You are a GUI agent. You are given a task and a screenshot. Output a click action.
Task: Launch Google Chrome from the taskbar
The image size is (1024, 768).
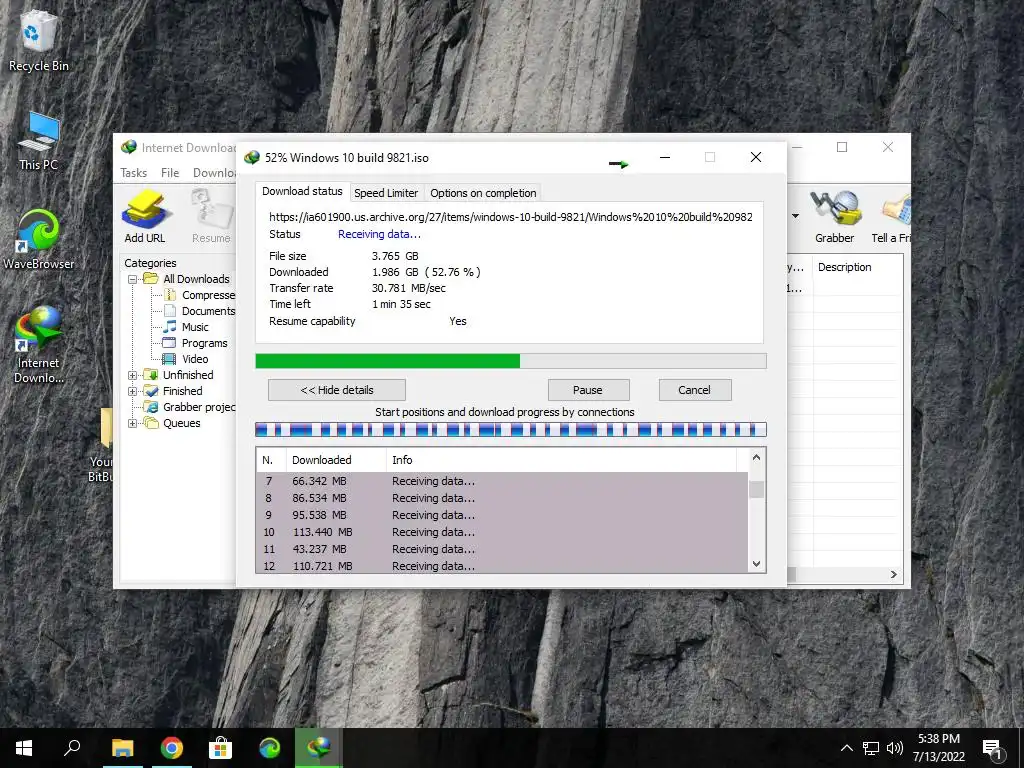click(172, 748)
